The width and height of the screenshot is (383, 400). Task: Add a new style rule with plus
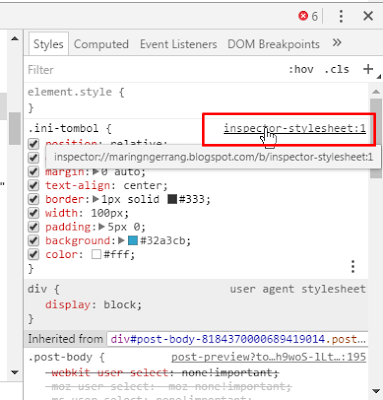tap(368, 69)
